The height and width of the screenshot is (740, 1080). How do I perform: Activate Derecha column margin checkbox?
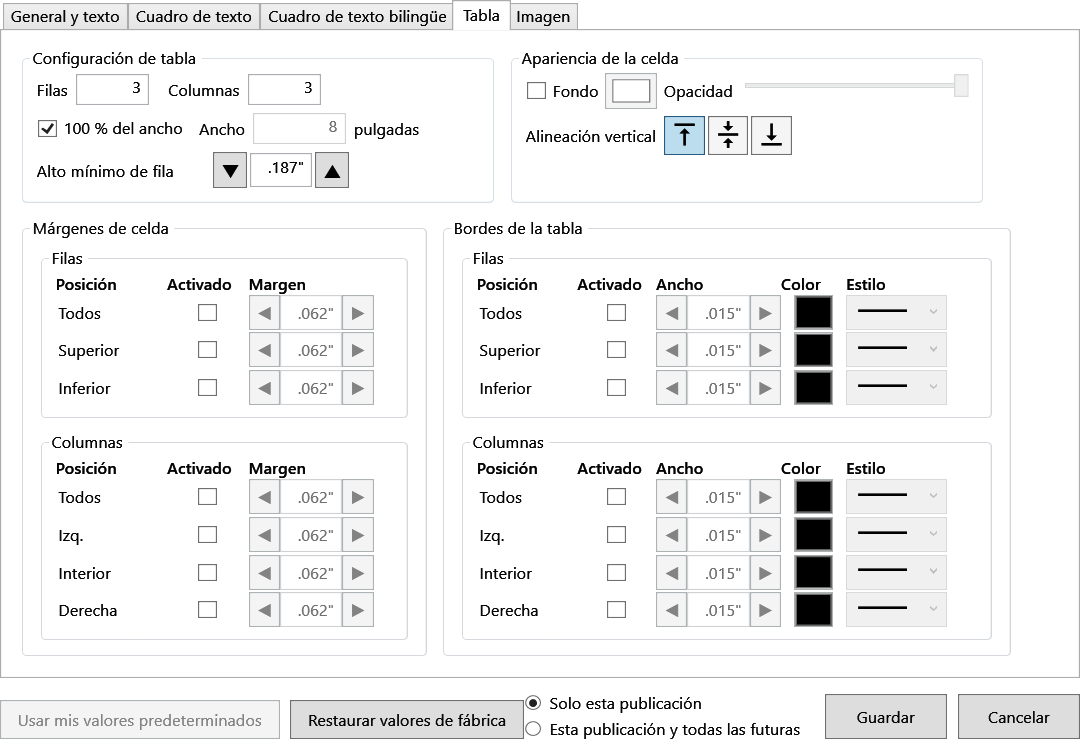[207, 610]
